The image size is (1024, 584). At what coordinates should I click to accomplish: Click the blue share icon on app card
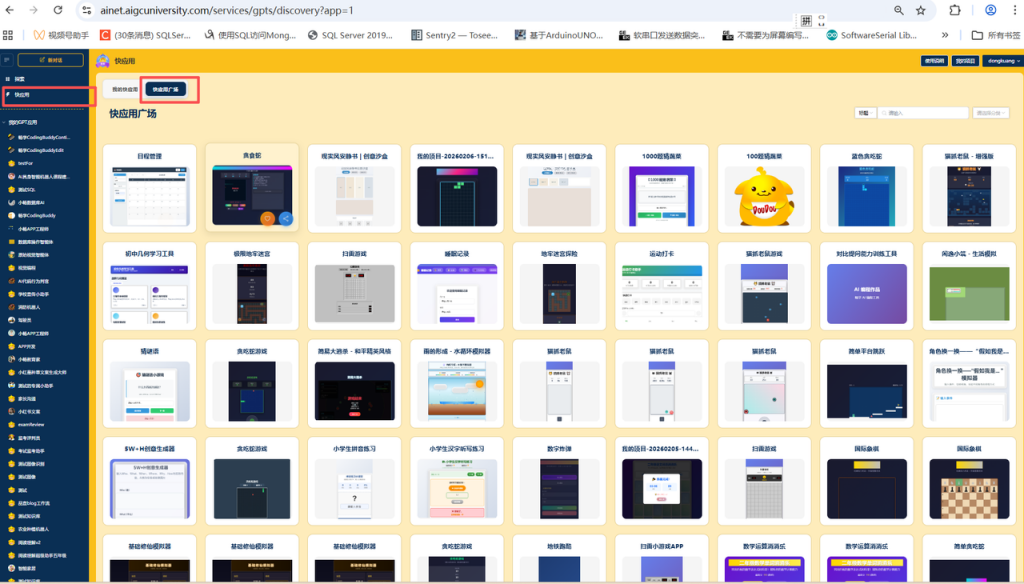point(285,218)
